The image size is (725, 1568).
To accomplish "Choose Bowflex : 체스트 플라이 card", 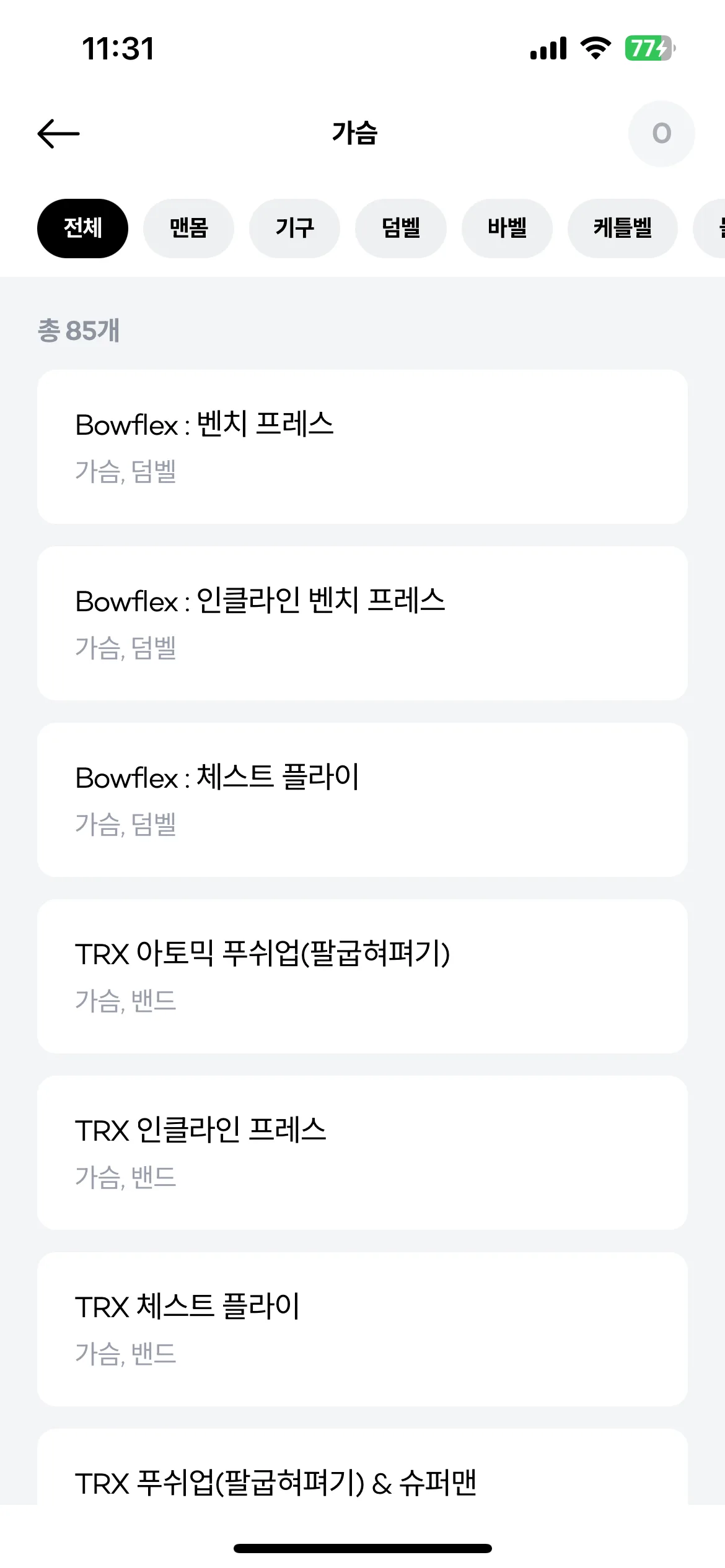I will (x=362, y=799).
